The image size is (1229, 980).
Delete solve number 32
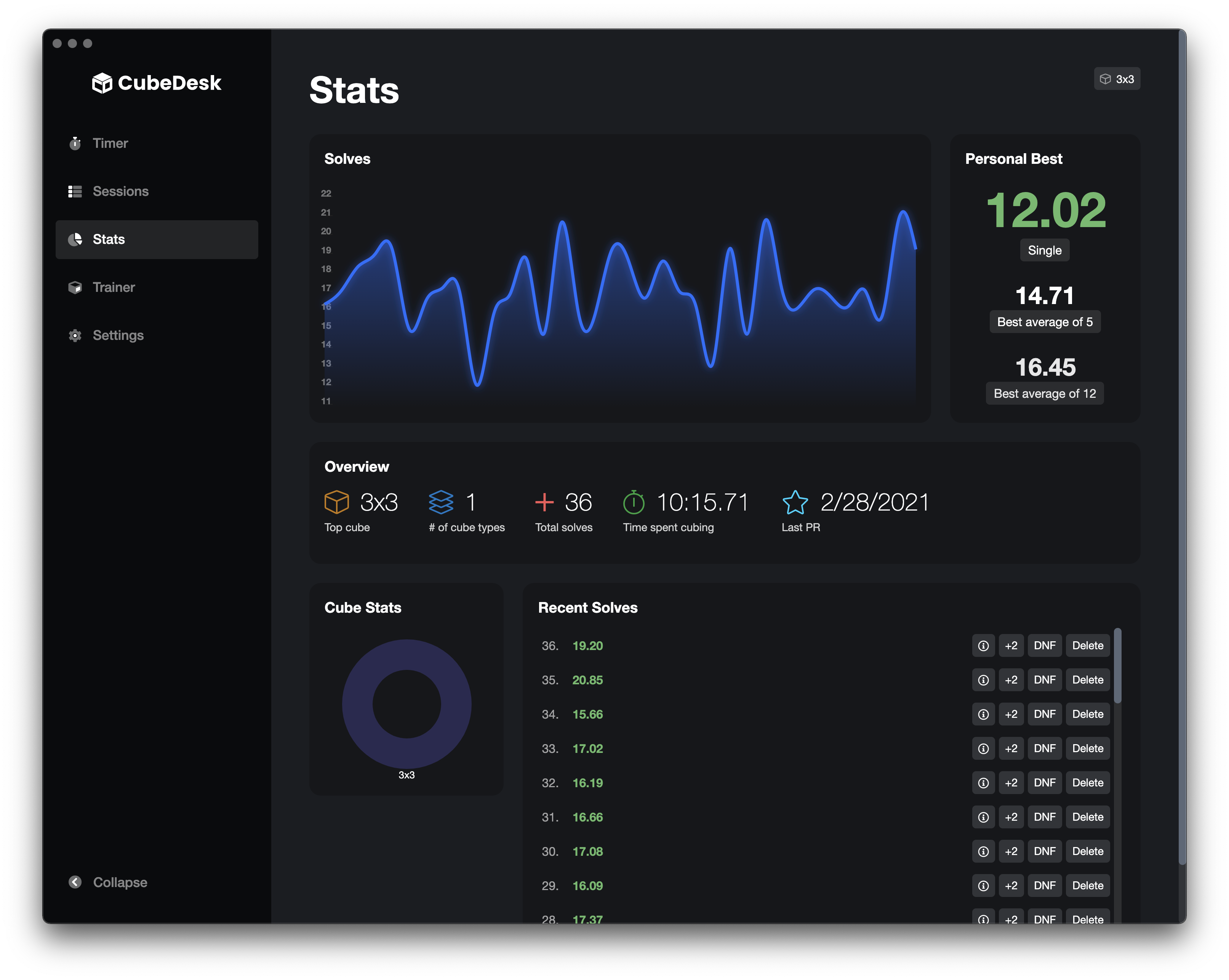pyautogui.click(x=1087, y=783)
